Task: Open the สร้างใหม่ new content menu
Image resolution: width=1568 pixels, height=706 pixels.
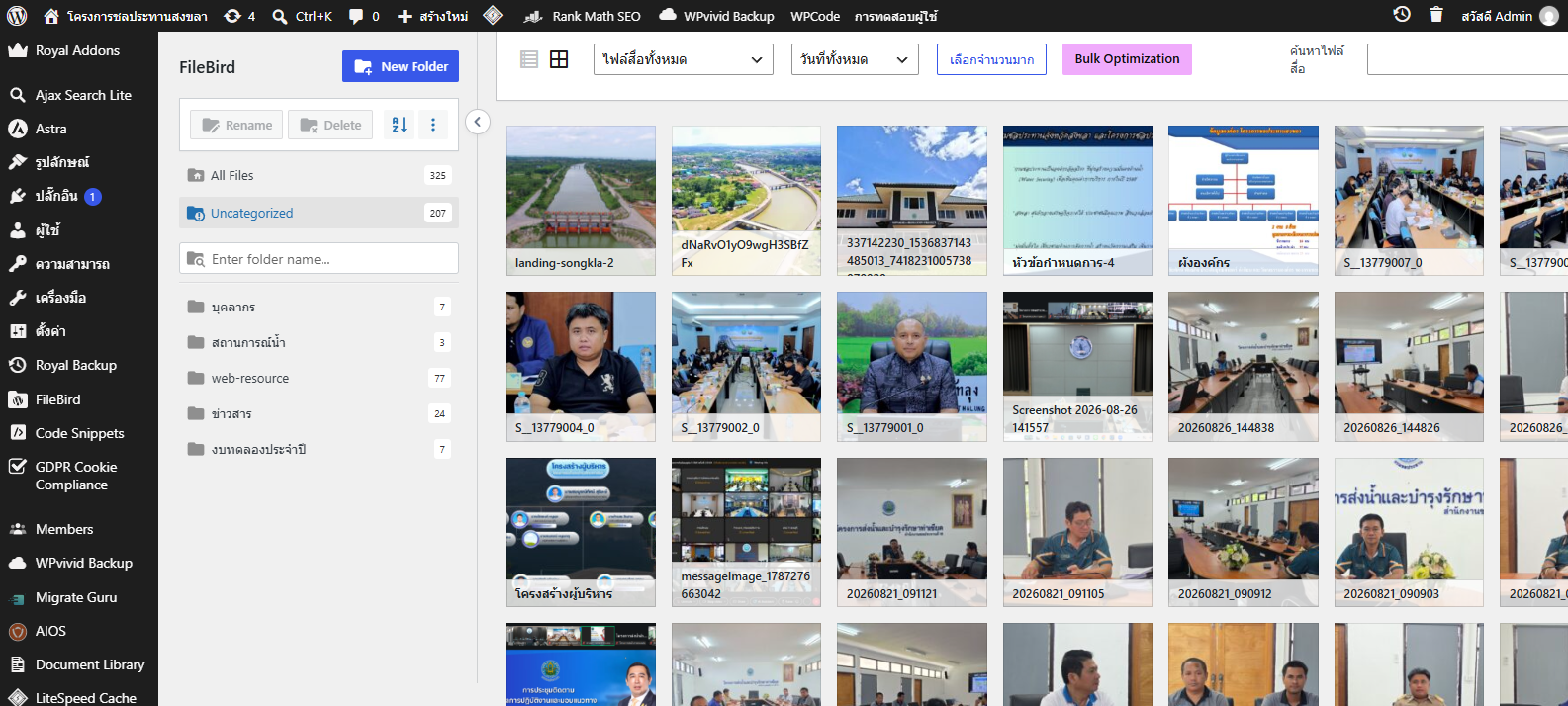Action: click(432, 16)
